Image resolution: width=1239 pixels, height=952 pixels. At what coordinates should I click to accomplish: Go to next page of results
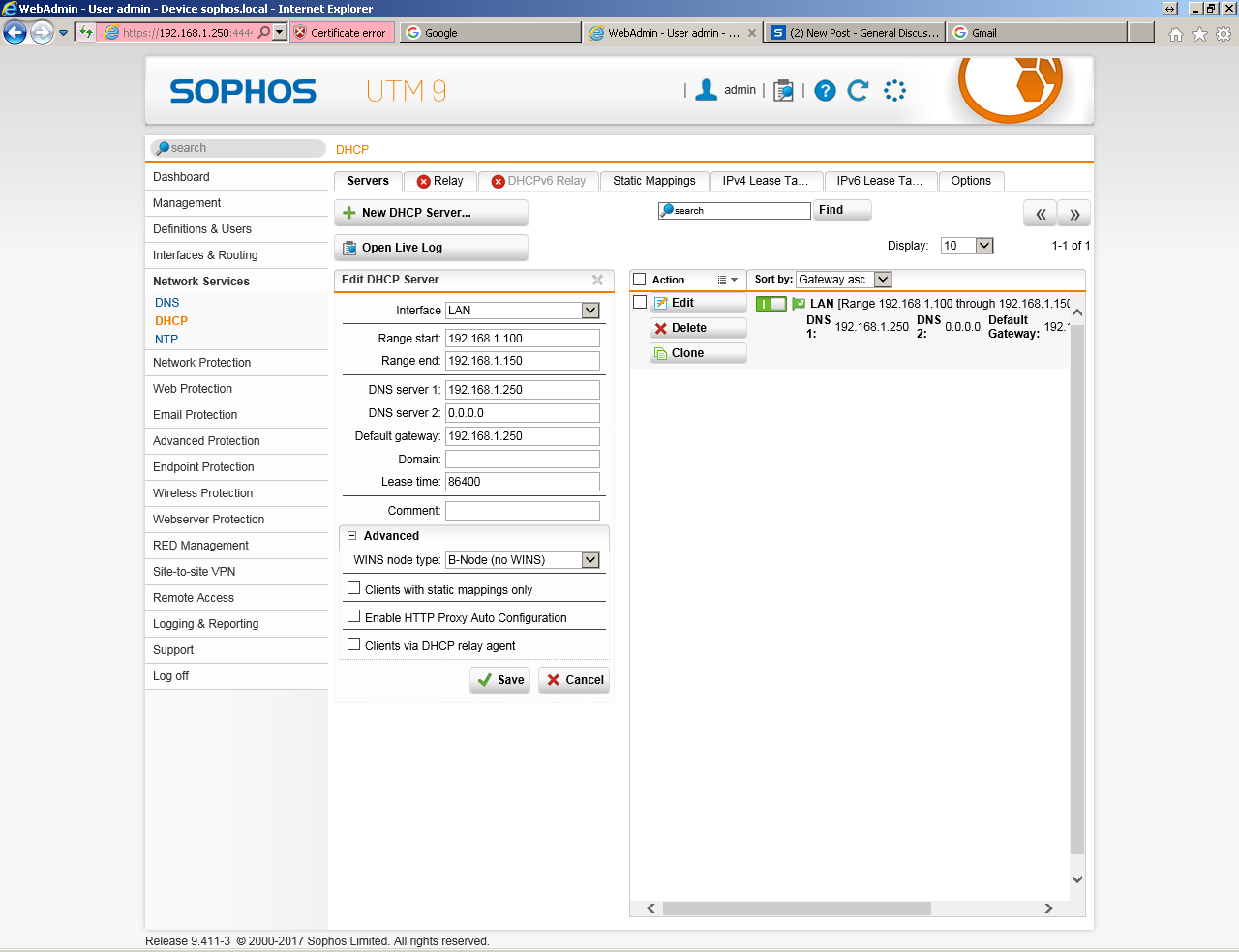point(1074,214)
